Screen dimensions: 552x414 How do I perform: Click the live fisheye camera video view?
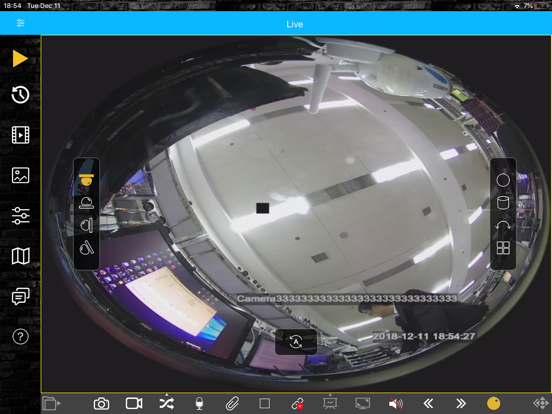pyautogui.click(x=296, y=214)
